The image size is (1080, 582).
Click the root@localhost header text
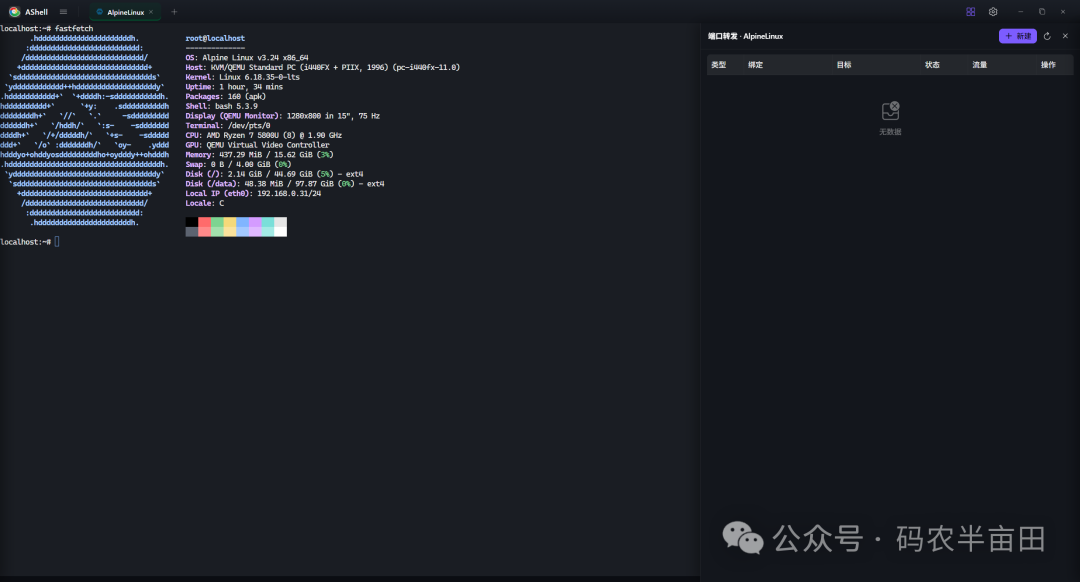pos(215,39)
